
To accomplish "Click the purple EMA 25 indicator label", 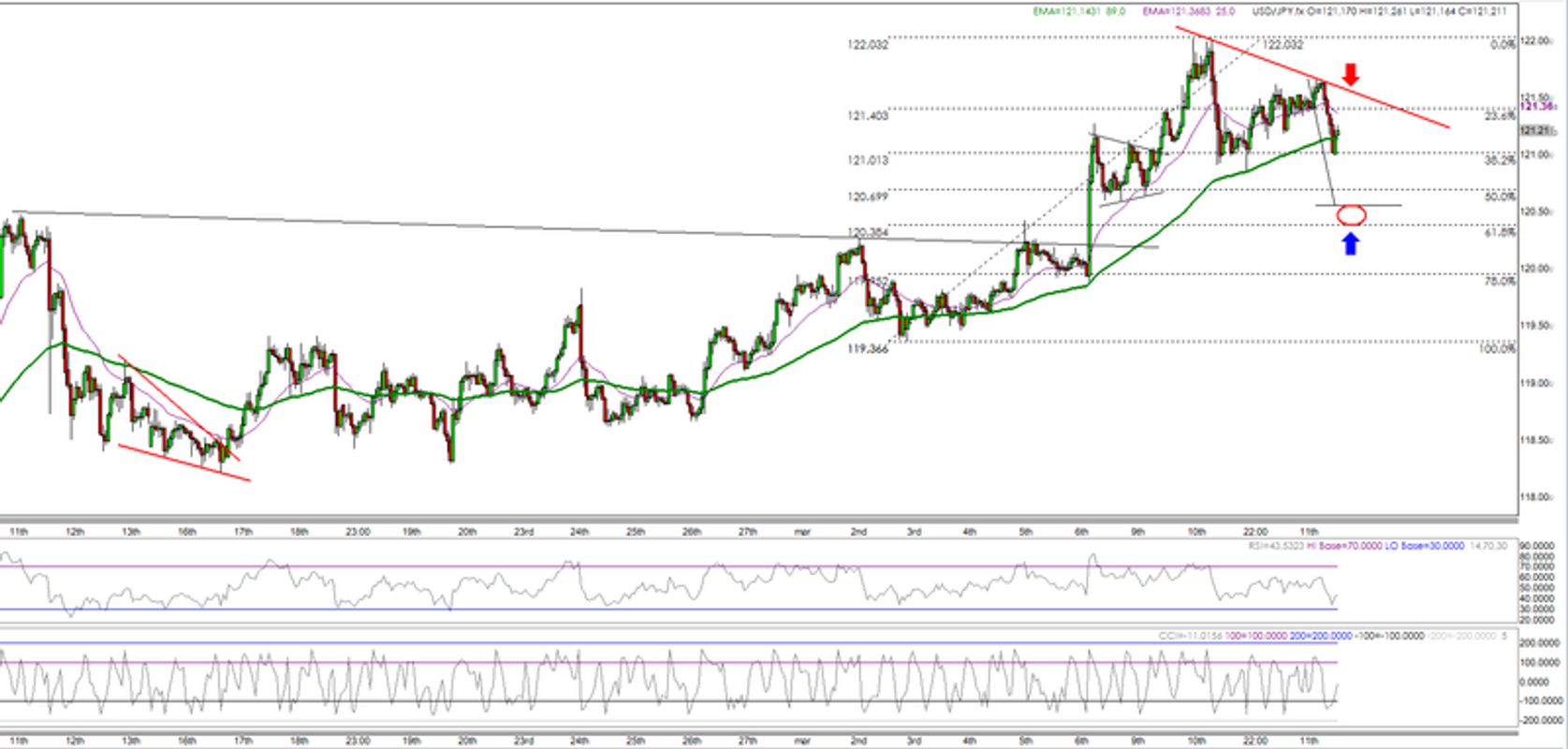I will [x=1189, y=11].
